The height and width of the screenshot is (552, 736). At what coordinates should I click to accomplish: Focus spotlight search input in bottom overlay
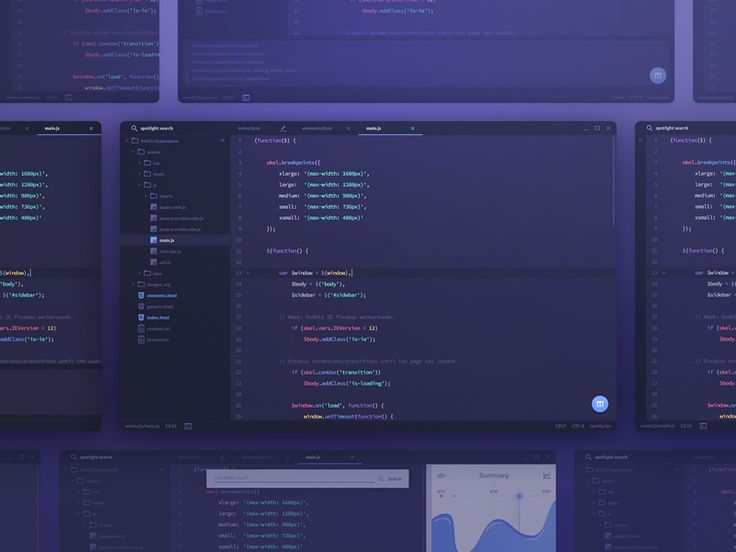294,478
